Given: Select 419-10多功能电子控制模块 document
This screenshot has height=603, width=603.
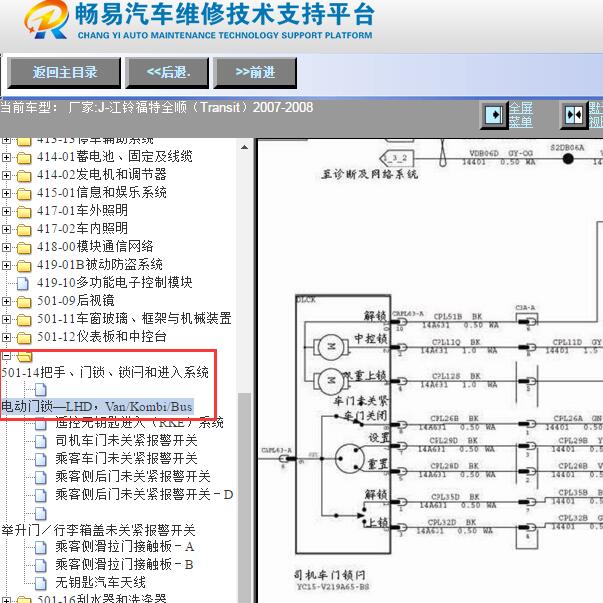Looking at the screenshot, I should coord(115,283).
